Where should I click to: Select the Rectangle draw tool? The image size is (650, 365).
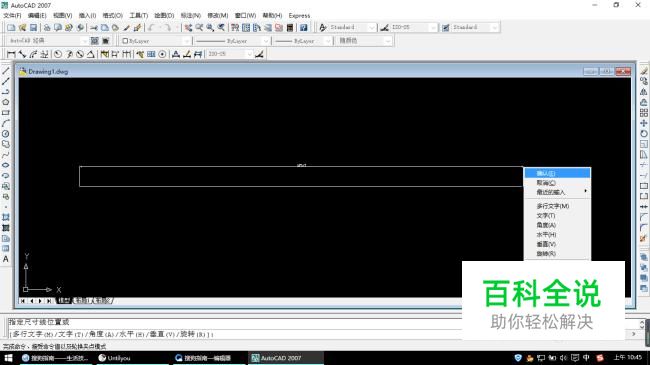pos(6,112)
